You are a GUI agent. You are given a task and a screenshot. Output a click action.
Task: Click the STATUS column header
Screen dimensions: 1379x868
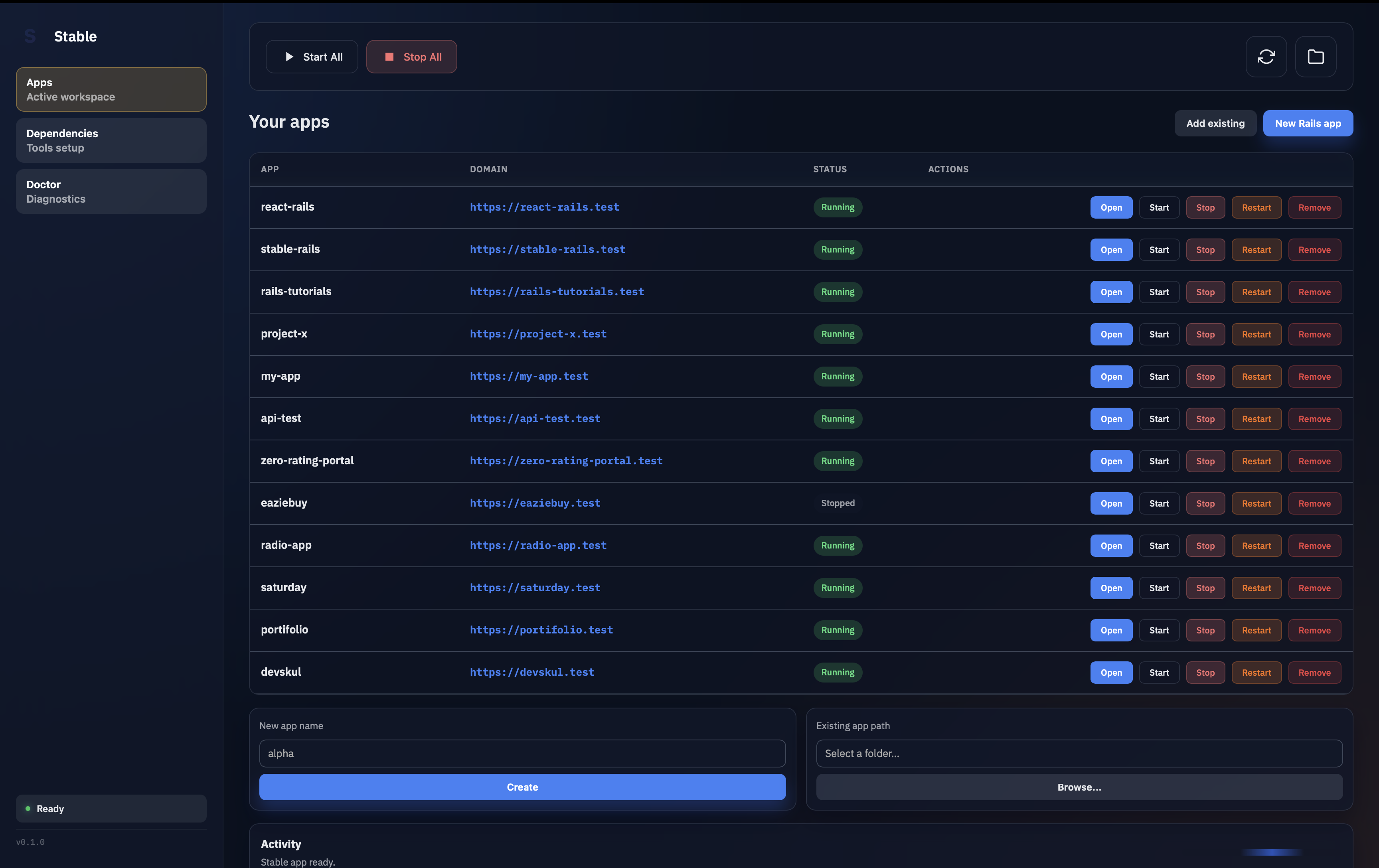point(830,169)
